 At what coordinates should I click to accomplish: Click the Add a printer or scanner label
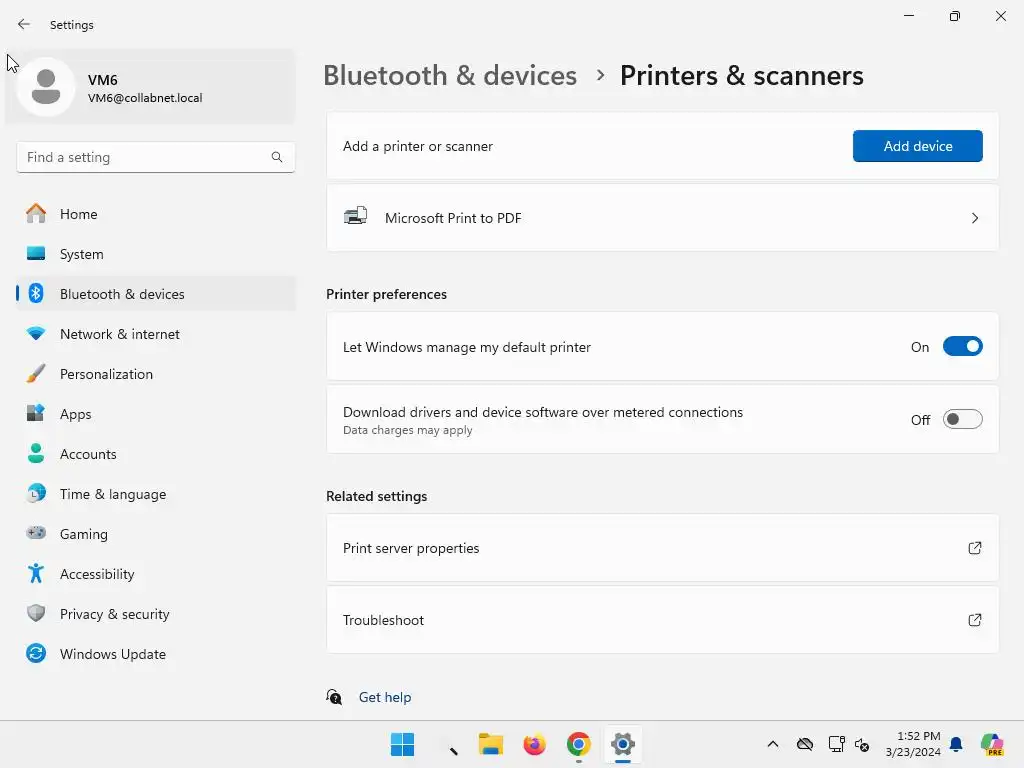(x=418, y=146)
